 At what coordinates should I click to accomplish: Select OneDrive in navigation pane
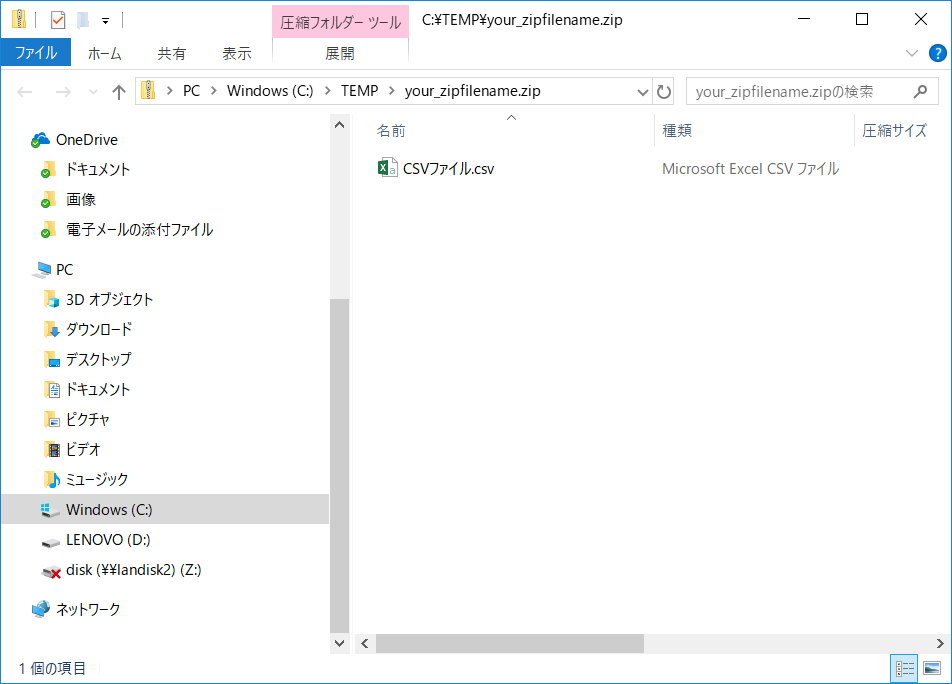(x=87, y=140)
